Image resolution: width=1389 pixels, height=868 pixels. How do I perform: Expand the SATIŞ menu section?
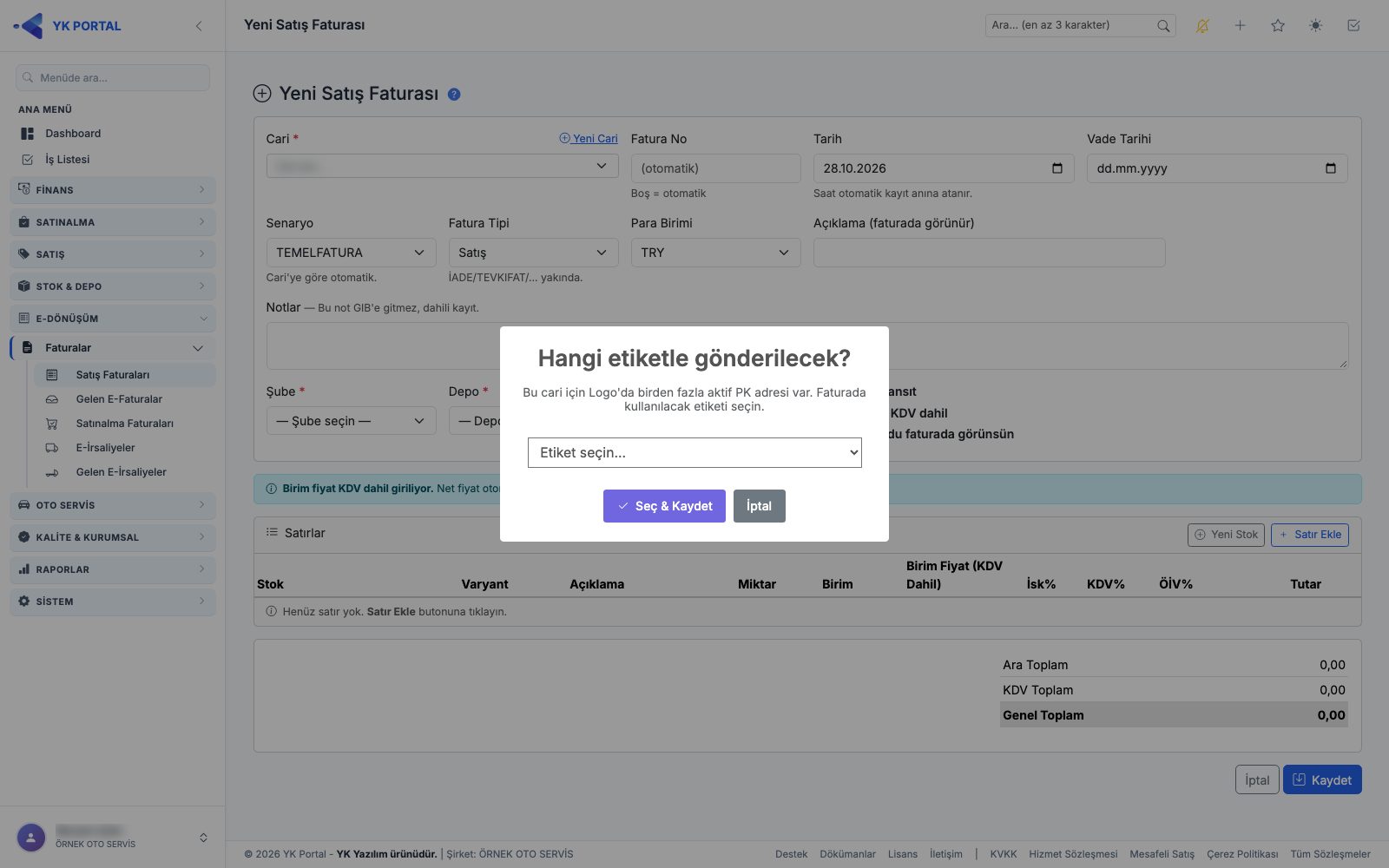pyautogui.click(x=113, y=254)
